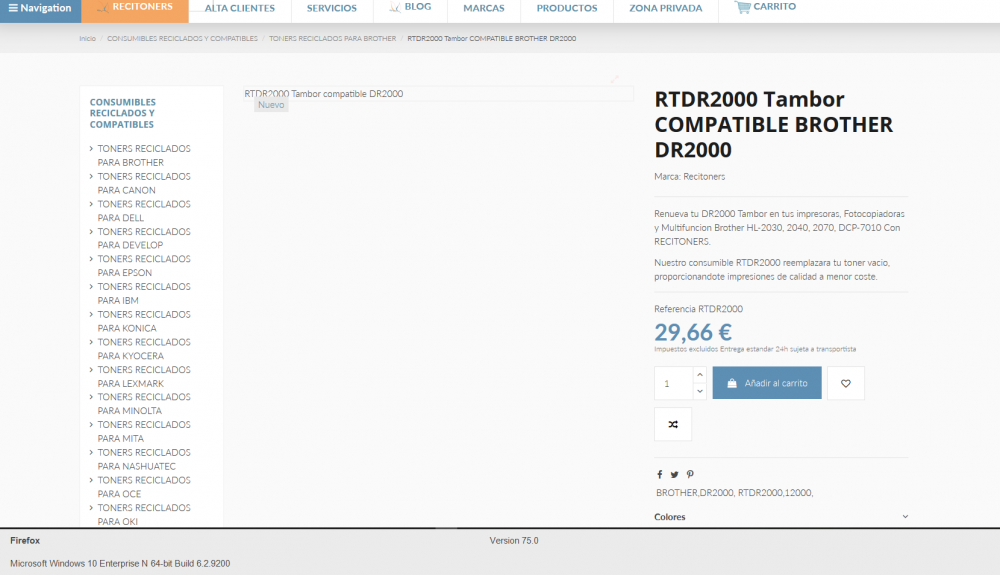Click the Marca: Recitoners brand text
The image size is (1000, 575).
689,177
